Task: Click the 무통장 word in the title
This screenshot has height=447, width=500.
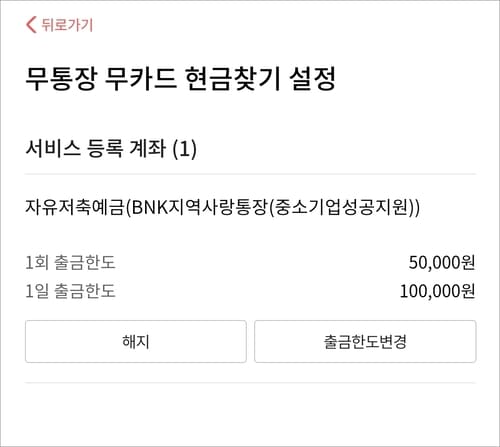Action: pyautogui.click(x=61, y=79)
